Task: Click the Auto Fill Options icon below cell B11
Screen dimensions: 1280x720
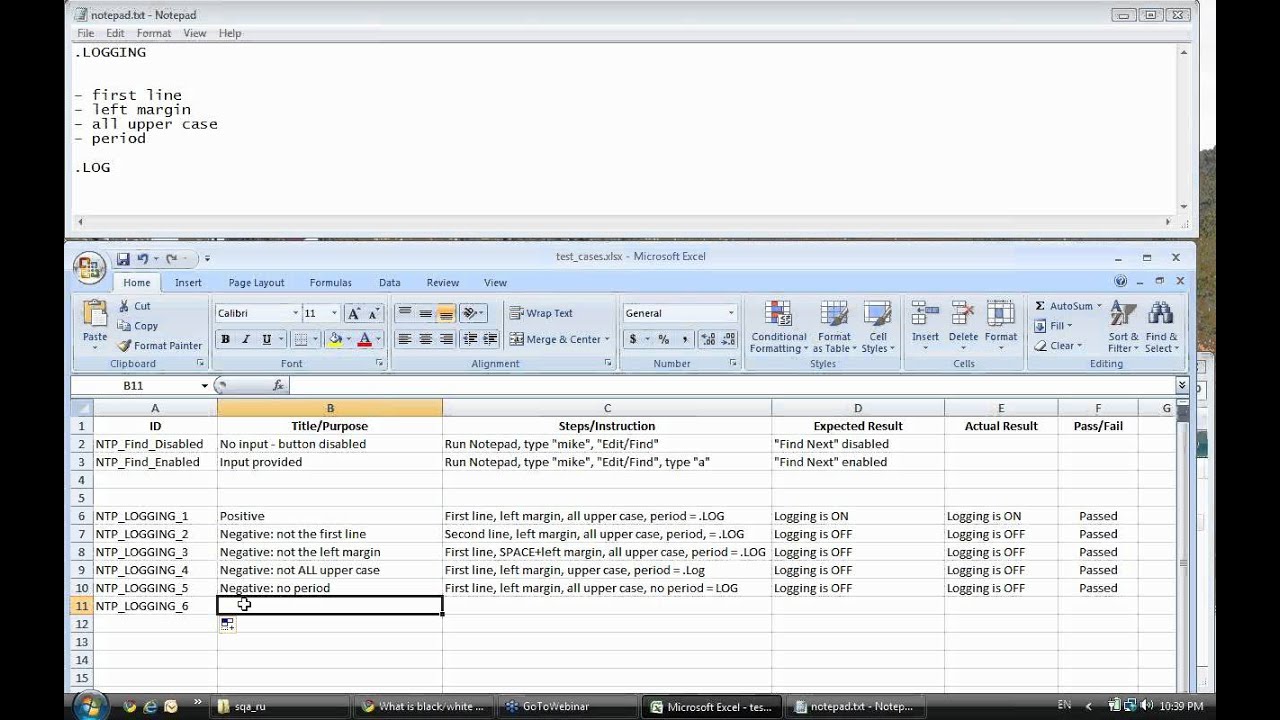Action: [x=228, y=624]
